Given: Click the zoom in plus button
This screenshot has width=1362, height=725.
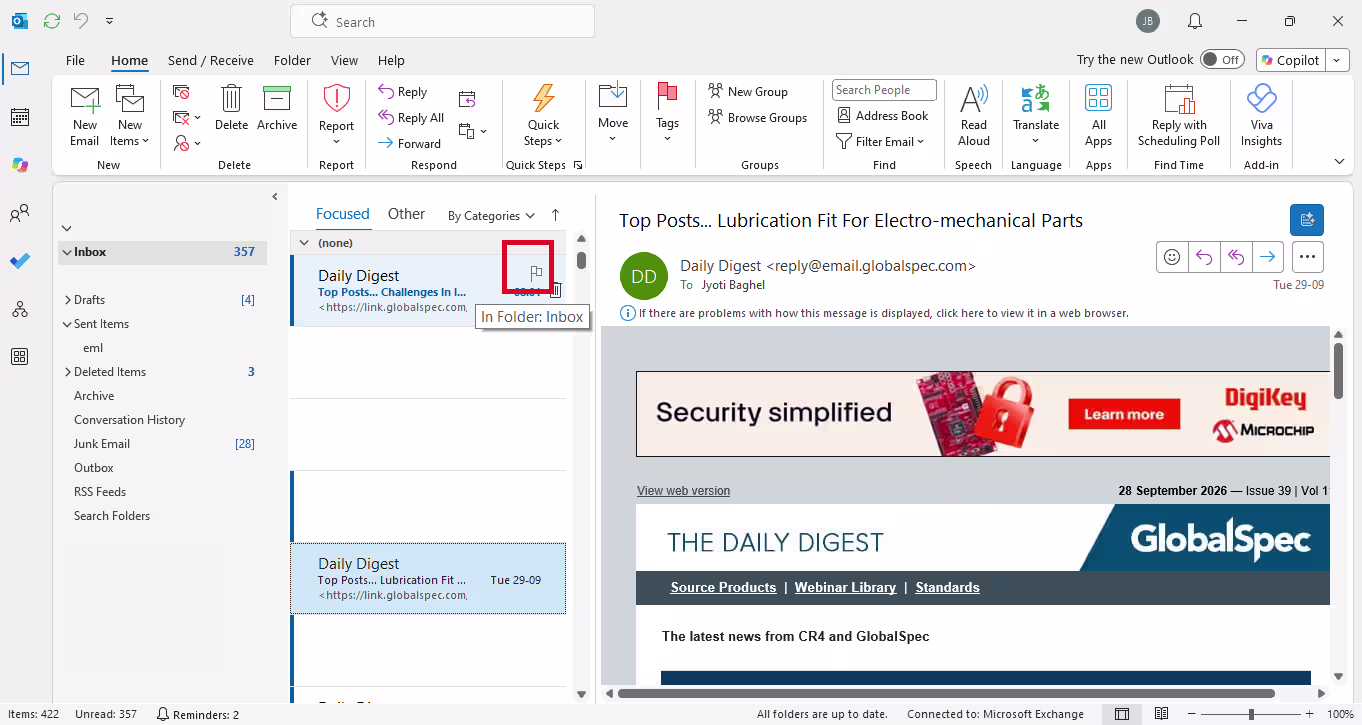Looking at the screenshot, I should pos(1308,714).
